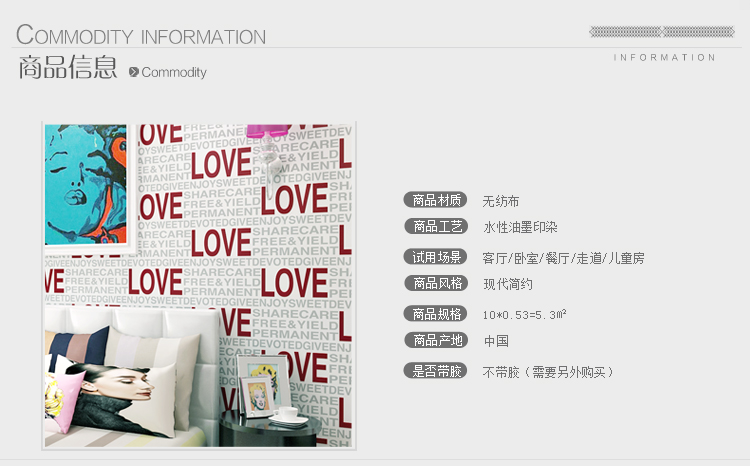Click the 不带胶（需要另外购买）text
The height and width of the screenshot is (466, 750).
[x=548, y=372]
